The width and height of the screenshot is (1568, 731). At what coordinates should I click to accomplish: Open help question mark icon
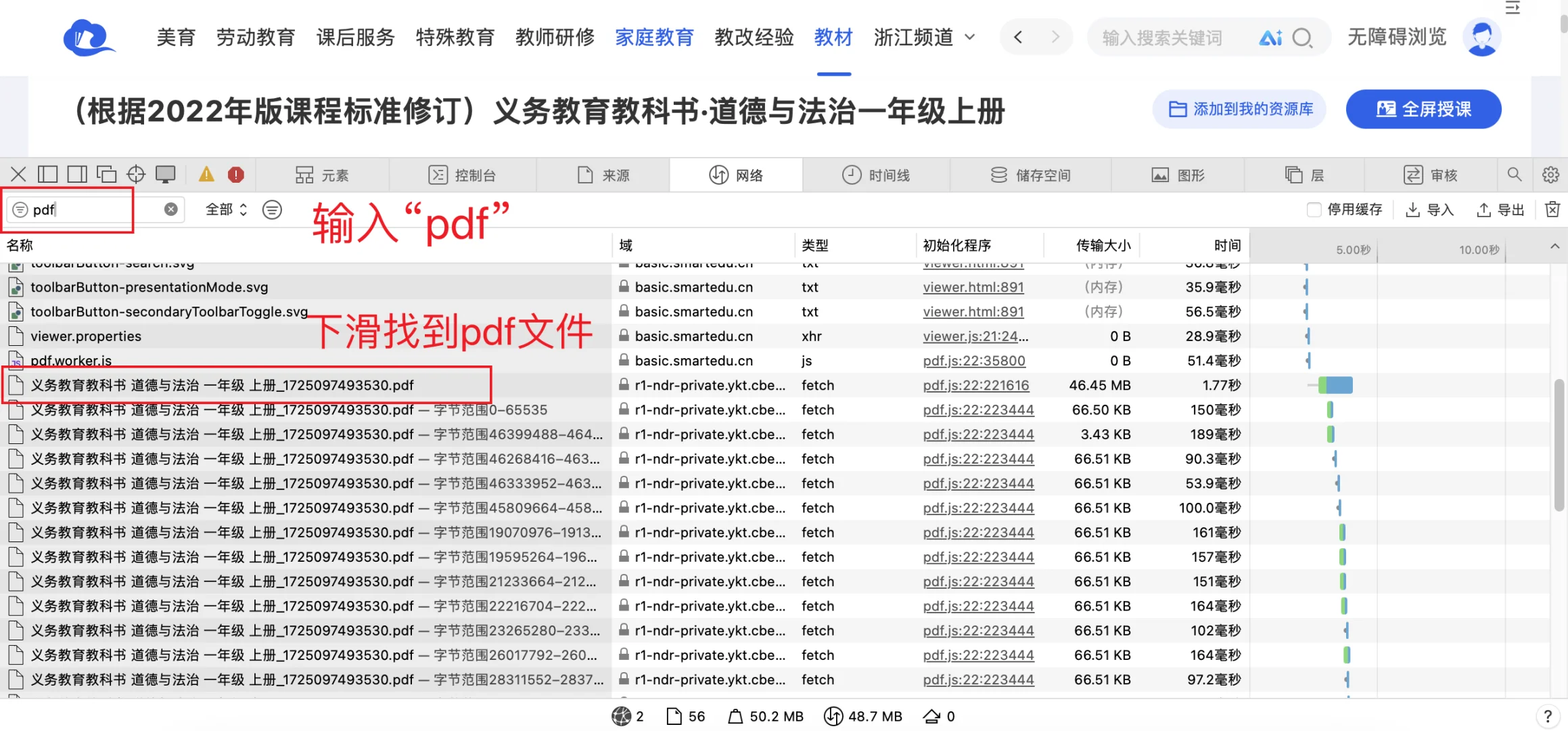point(1548,716)
